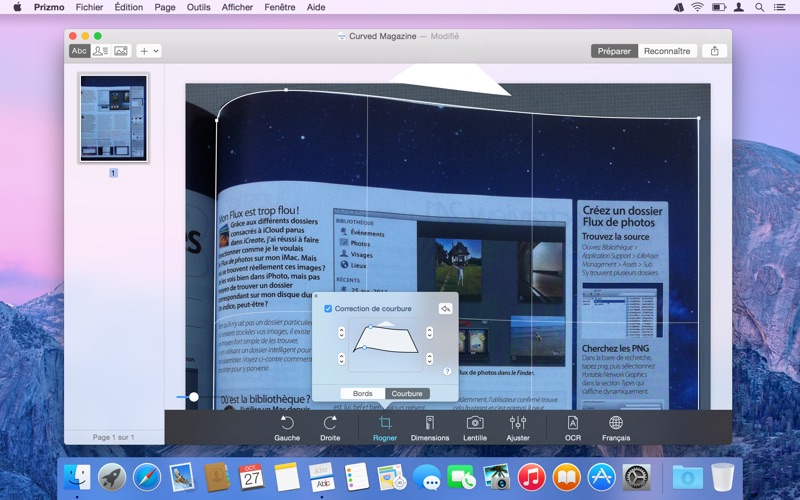800x500 pixels.
Task: Click the Page 1 sur 1 status text
Action: tap(113, 437)
